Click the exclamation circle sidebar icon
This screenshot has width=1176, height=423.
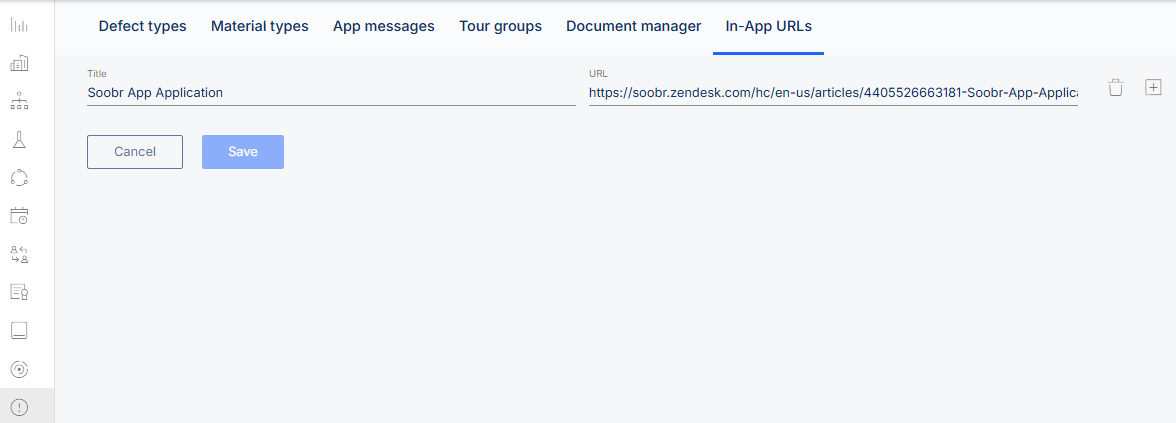(x=19, y=407)
